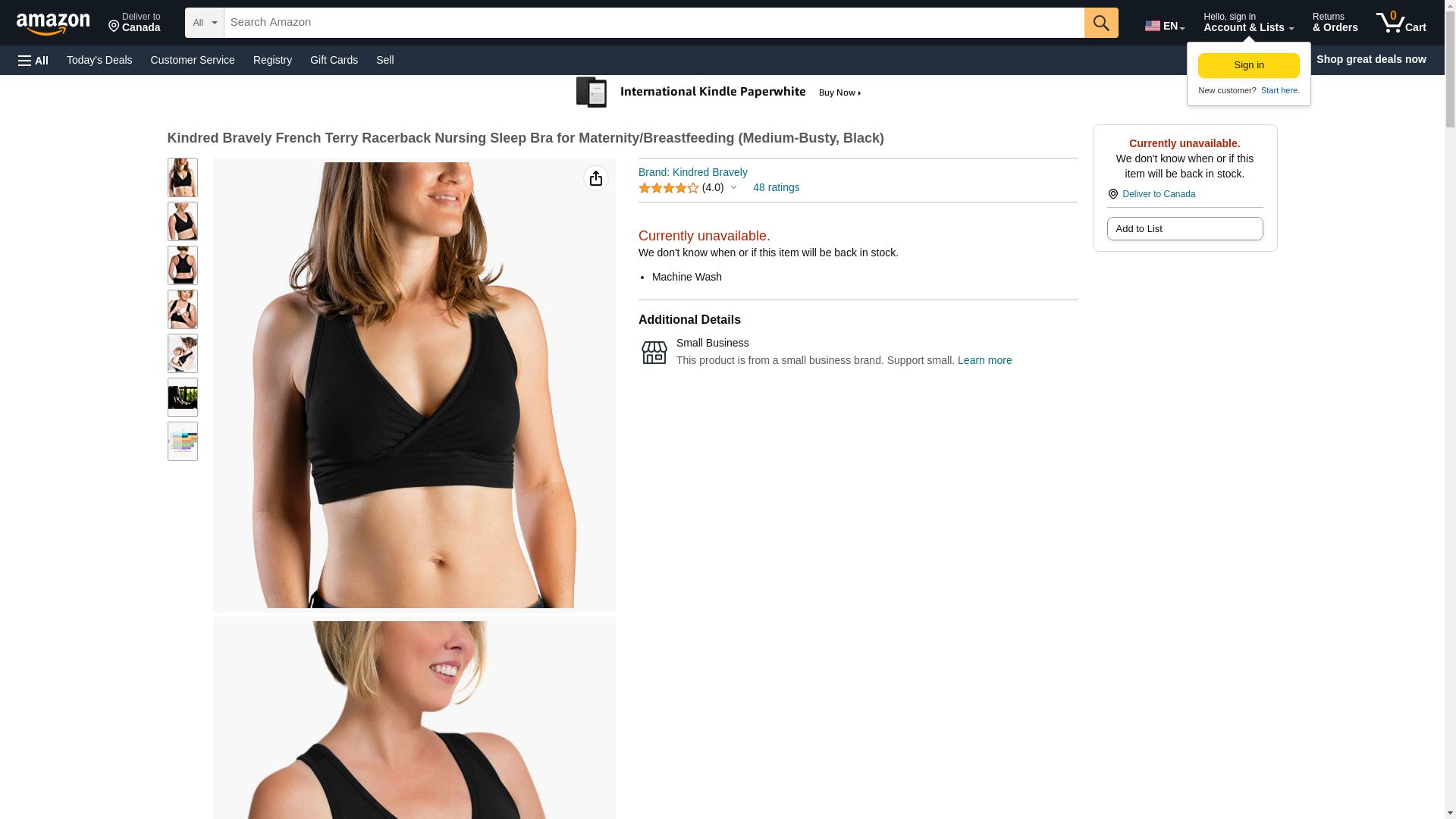Click the Small Business storefront icon
This screenshot has height=819, width=1456.
coord(654,353)
